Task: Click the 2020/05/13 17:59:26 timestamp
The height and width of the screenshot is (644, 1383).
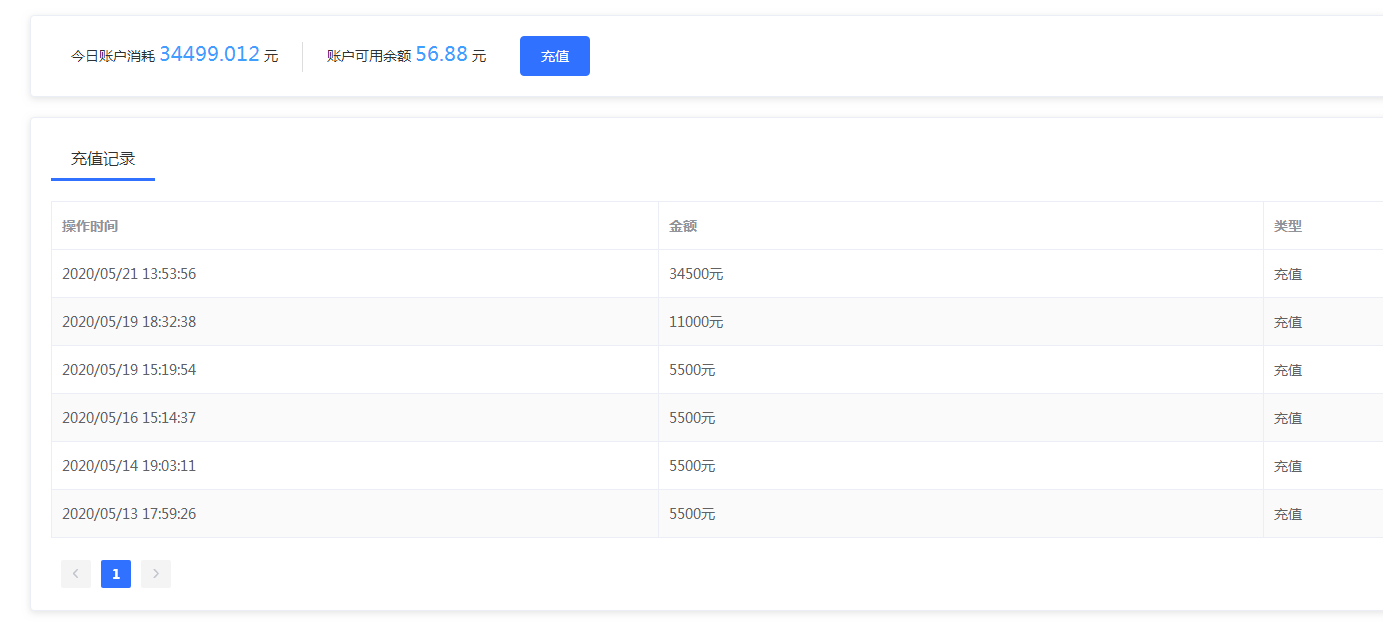Action: 129,514
